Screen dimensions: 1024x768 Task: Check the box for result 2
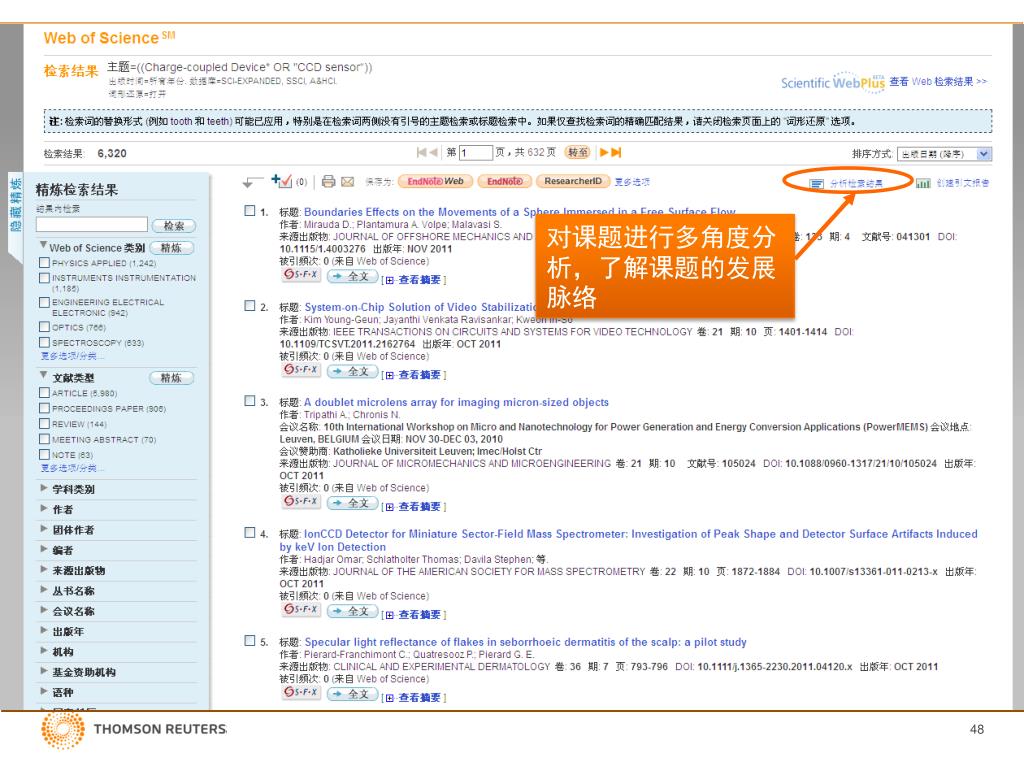click(249, 306)
